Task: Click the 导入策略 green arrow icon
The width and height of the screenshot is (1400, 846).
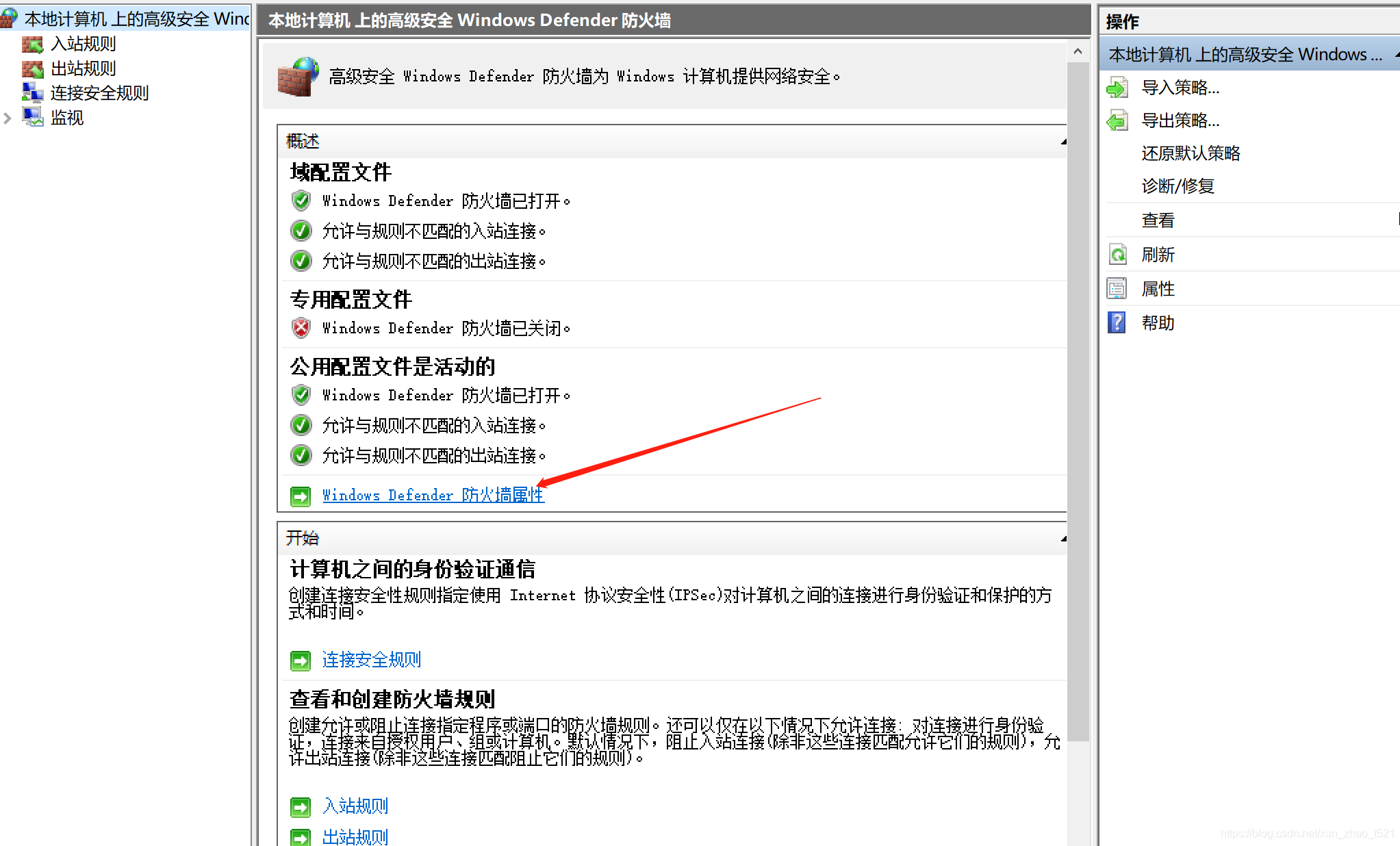Action: [1117, 88]
